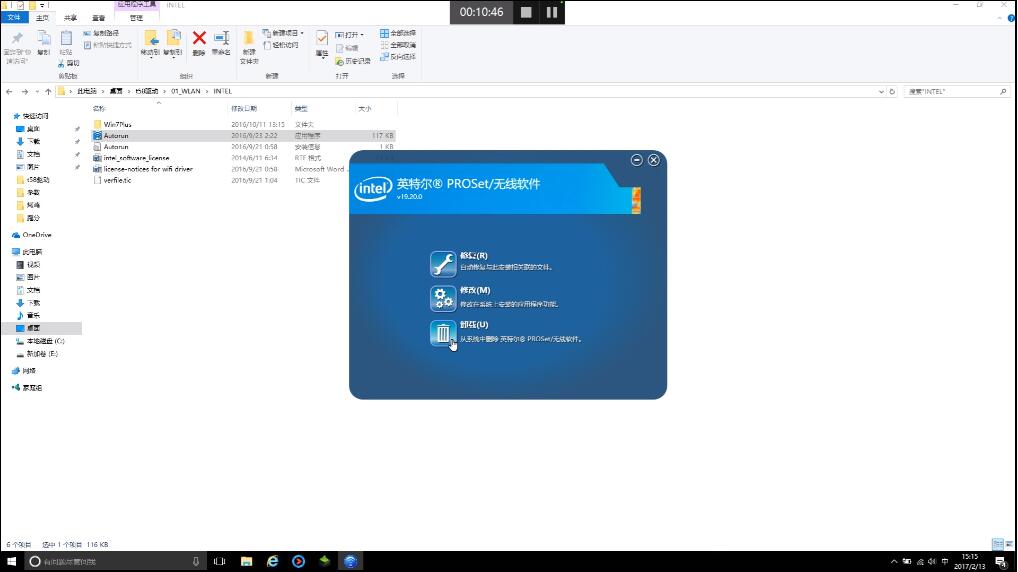Click Invert selection (反向选择) in ribbon
This screenshot has width=1018, height=572.
coord(398,56)
